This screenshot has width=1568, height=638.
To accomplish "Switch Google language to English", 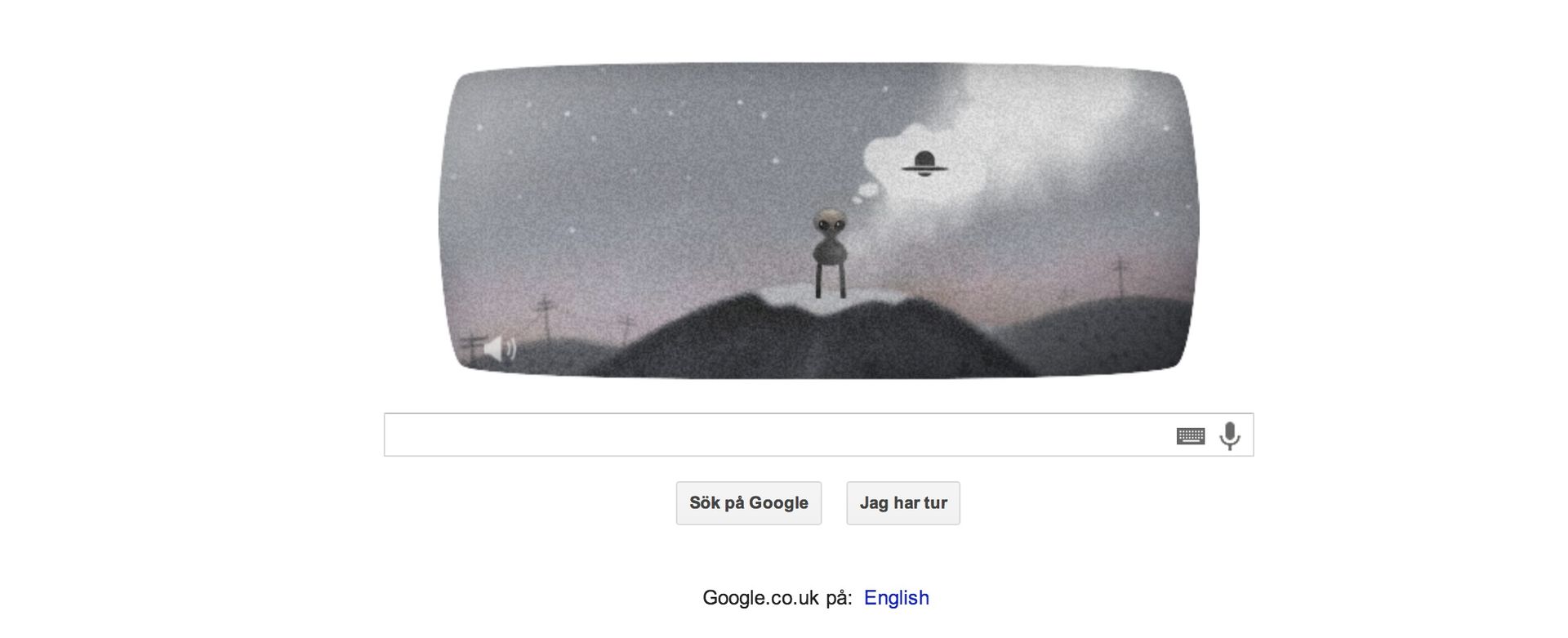I will 897,598.
